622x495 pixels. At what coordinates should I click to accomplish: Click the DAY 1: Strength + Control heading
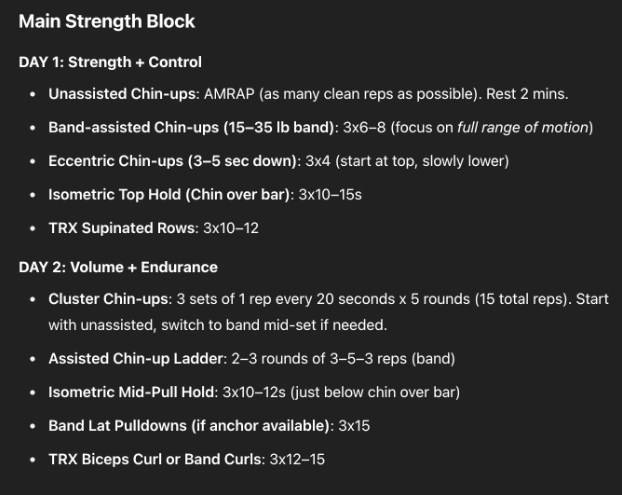point(110,62)
